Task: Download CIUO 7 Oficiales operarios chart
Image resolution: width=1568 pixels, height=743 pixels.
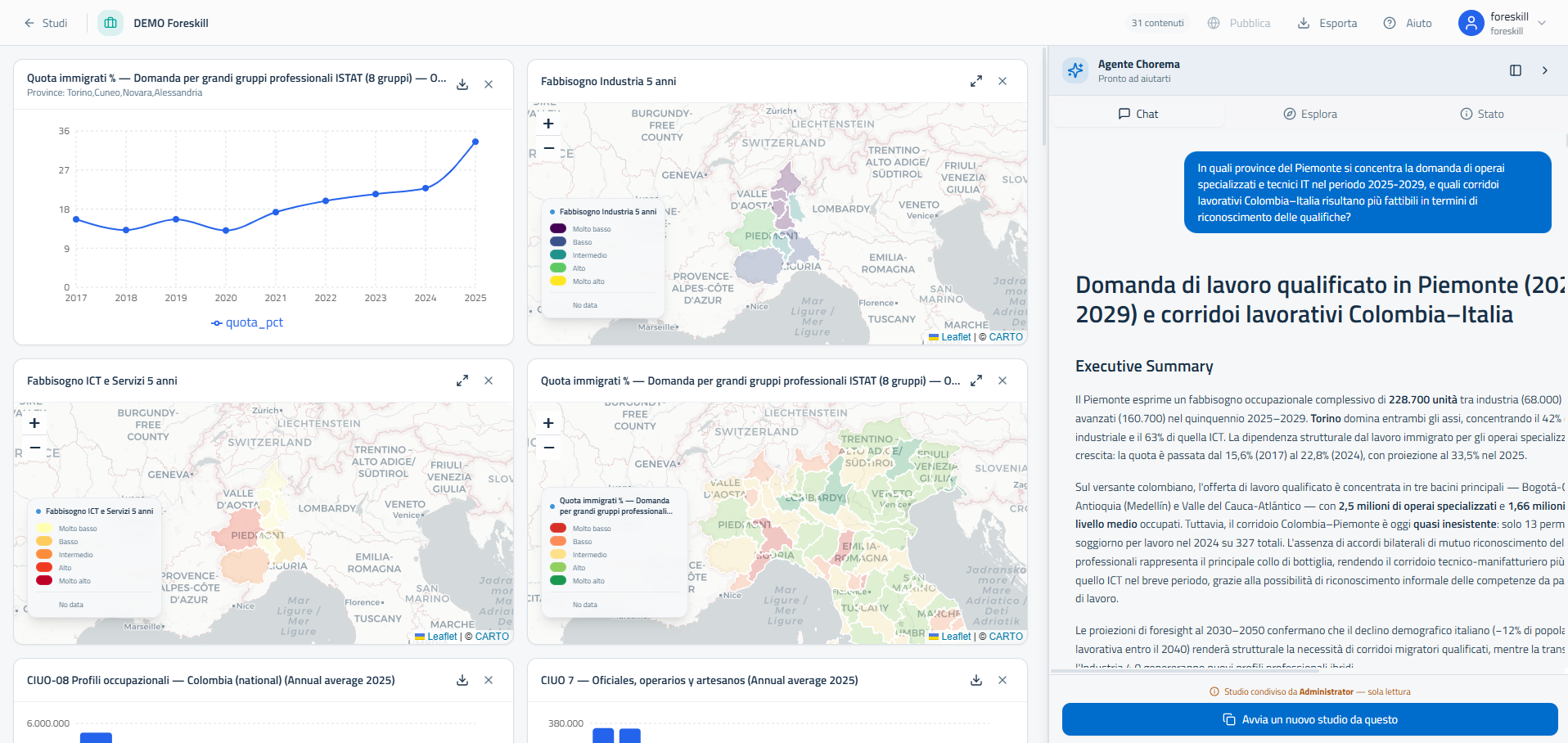Action: pos(976,680)
